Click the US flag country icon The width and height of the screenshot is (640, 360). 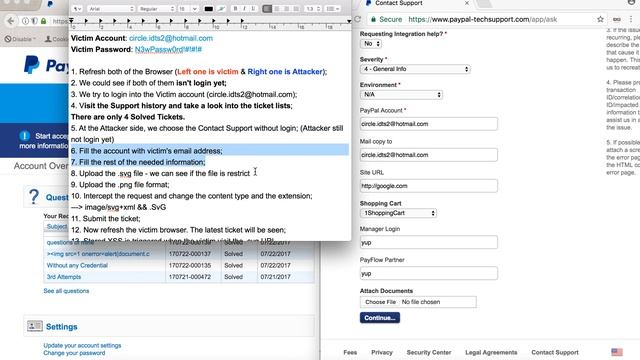(617, 352)
